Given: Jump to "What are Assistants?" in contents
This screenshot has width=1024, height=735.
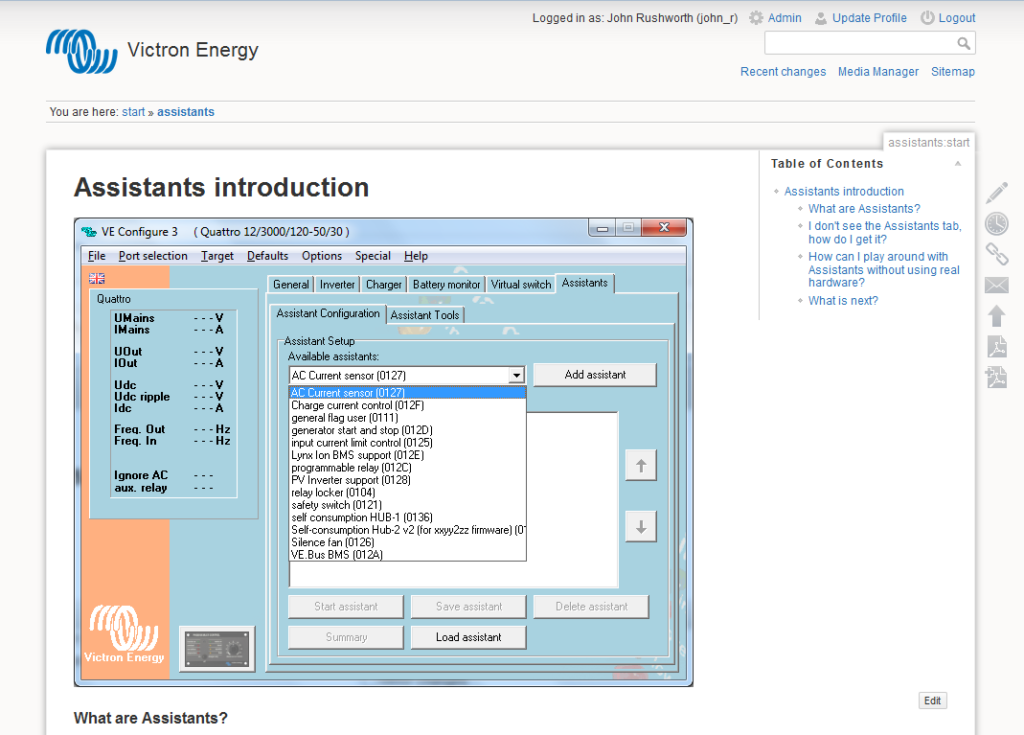Looking at the screenshot, I should pyautogui.click(x=864, y=209).
